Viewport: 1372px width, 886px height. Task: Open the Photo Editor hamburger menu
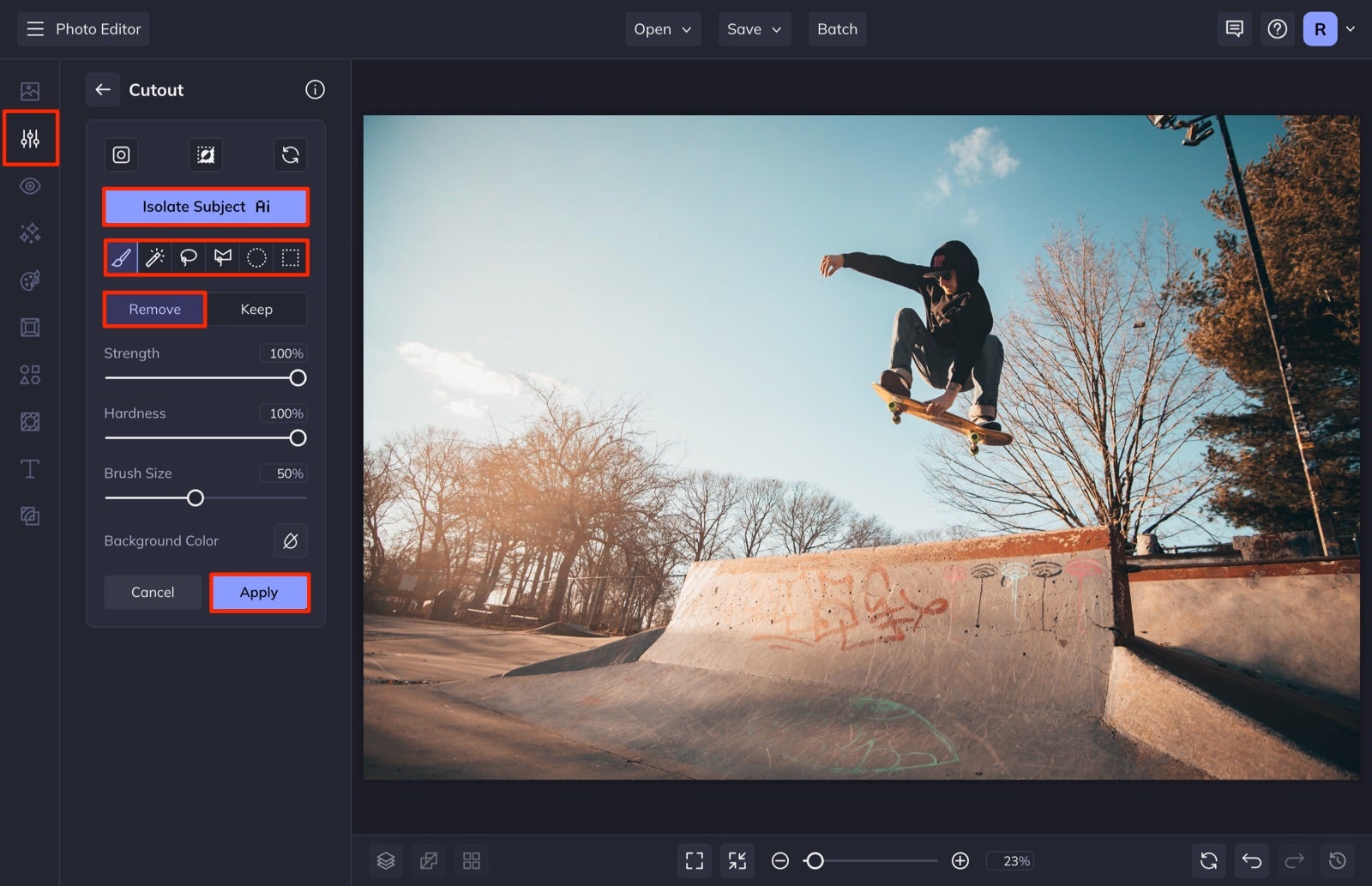[34, 28]
